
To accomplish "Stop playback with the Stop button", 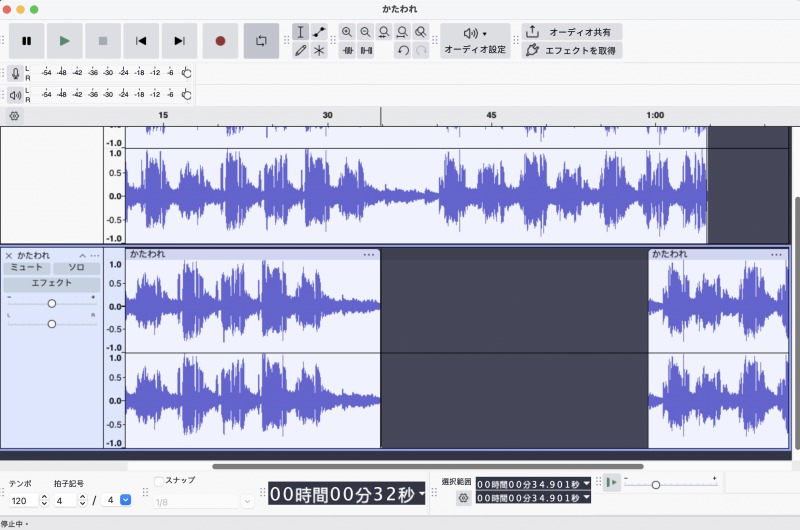I will pos(103,41).
